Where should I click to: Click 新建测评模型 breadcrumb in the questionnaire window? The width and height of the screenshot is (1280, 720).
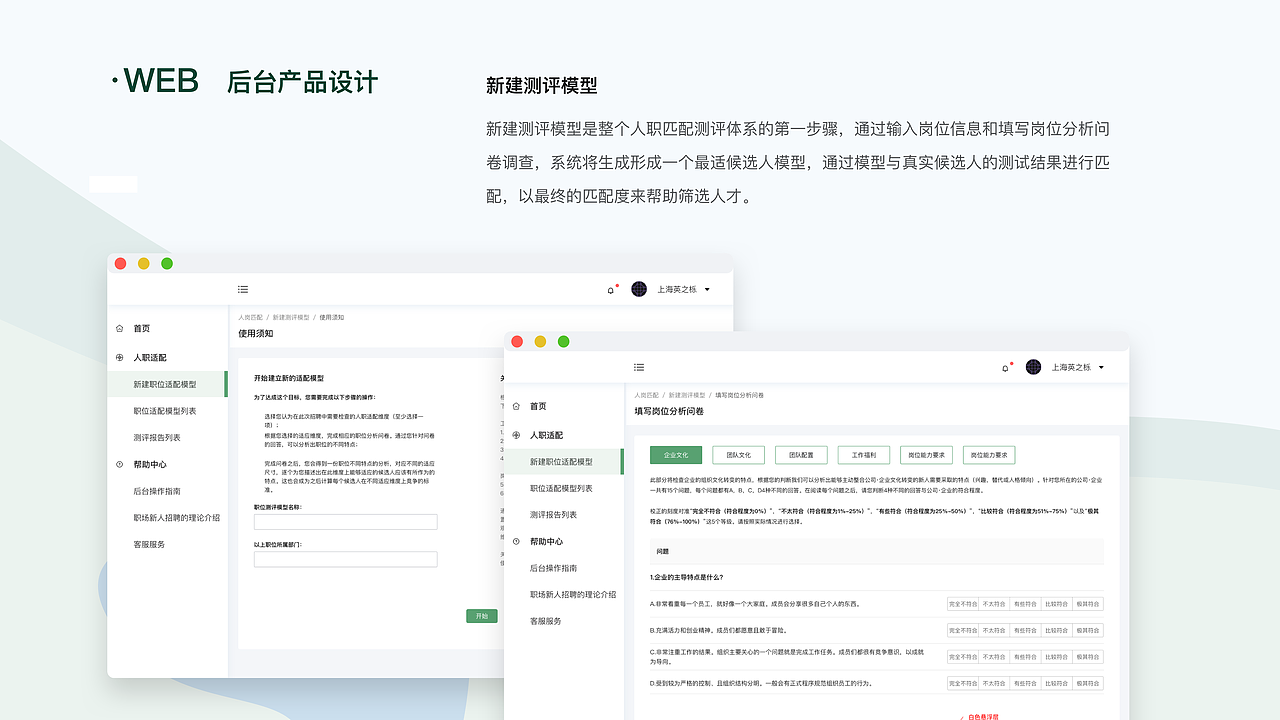click(x=687, y=395)
